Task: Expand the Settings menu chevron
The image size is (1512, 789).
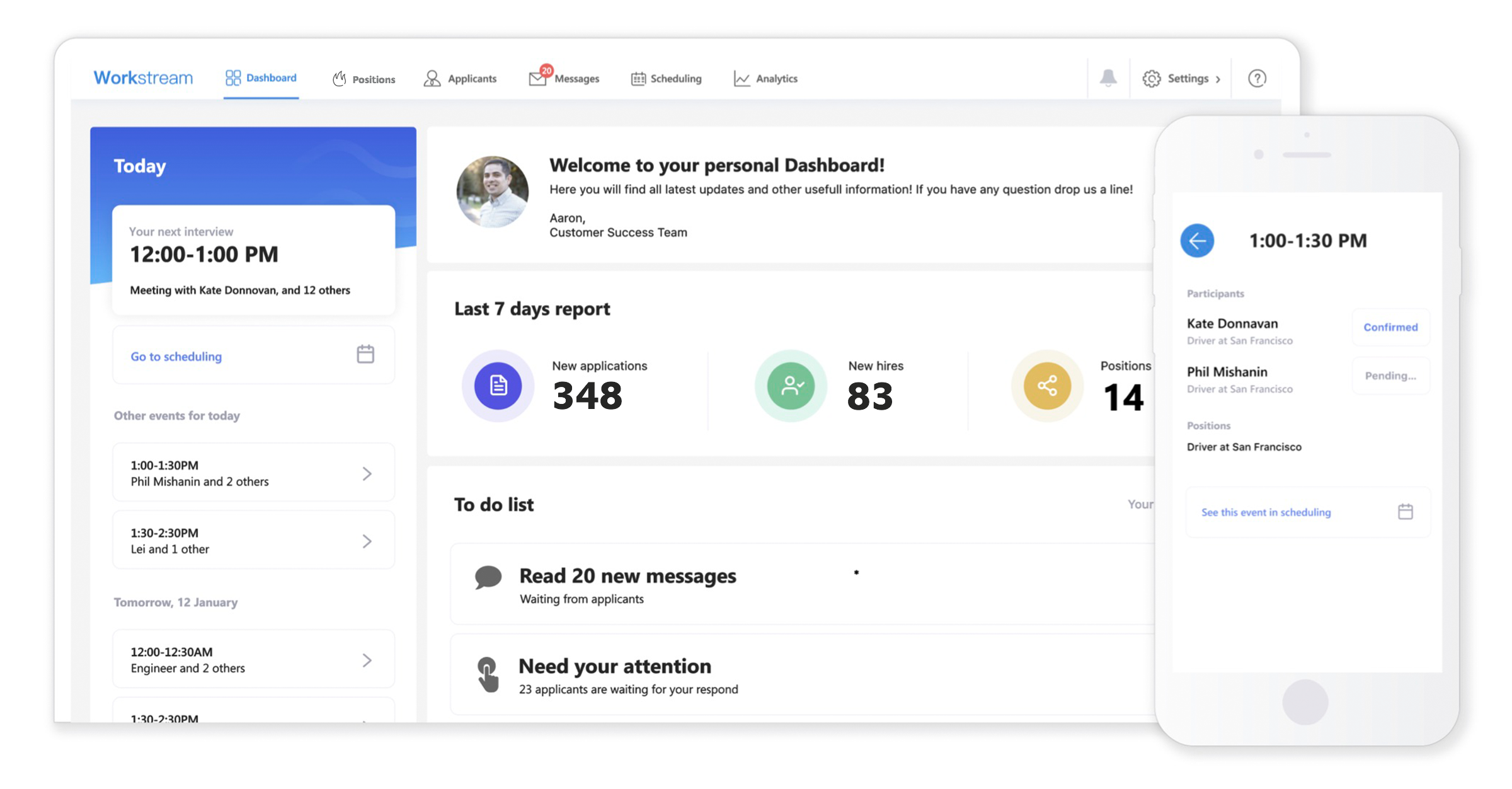Action: tap(1218, 78)
